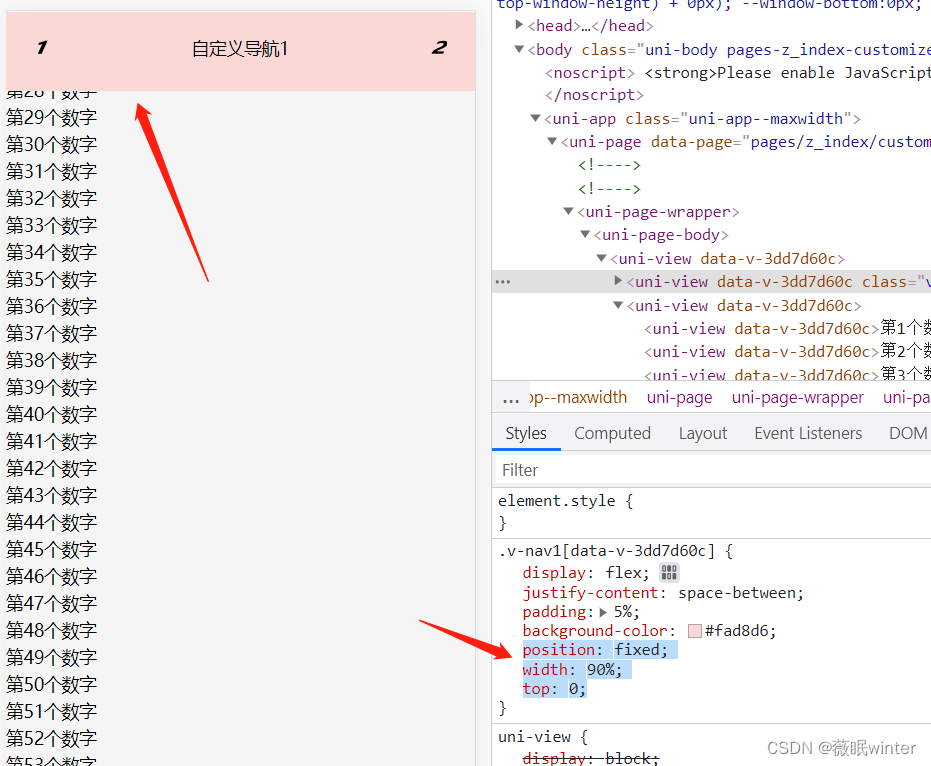Viewport: 931px width, 766px height.
Task: Click list item 第52个数字
Action: tap(51, 739)
